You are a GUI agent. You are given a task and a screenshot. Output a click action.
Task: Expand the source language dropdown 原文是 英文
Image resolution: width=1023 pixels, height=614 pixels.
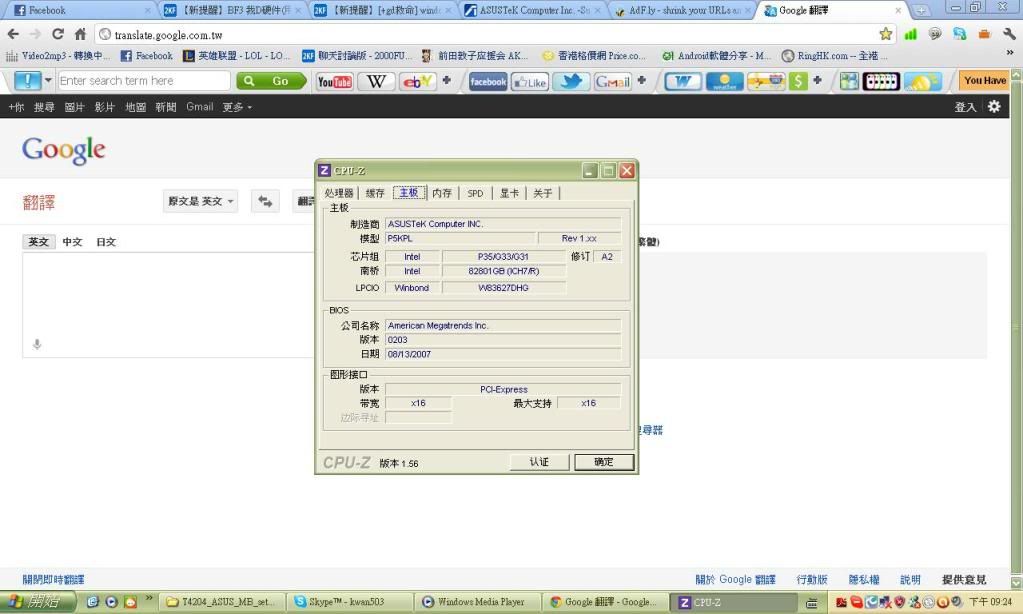tap(200, 201)
